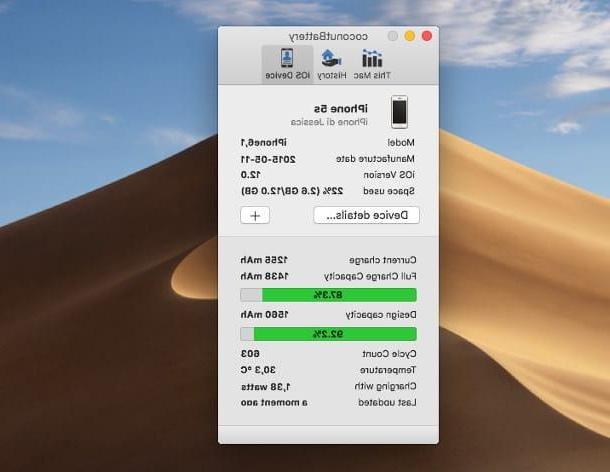The width and height of the screenshot is (610, 472).
Task: Click the Design capacity label
Action: [x=381, y=315]
